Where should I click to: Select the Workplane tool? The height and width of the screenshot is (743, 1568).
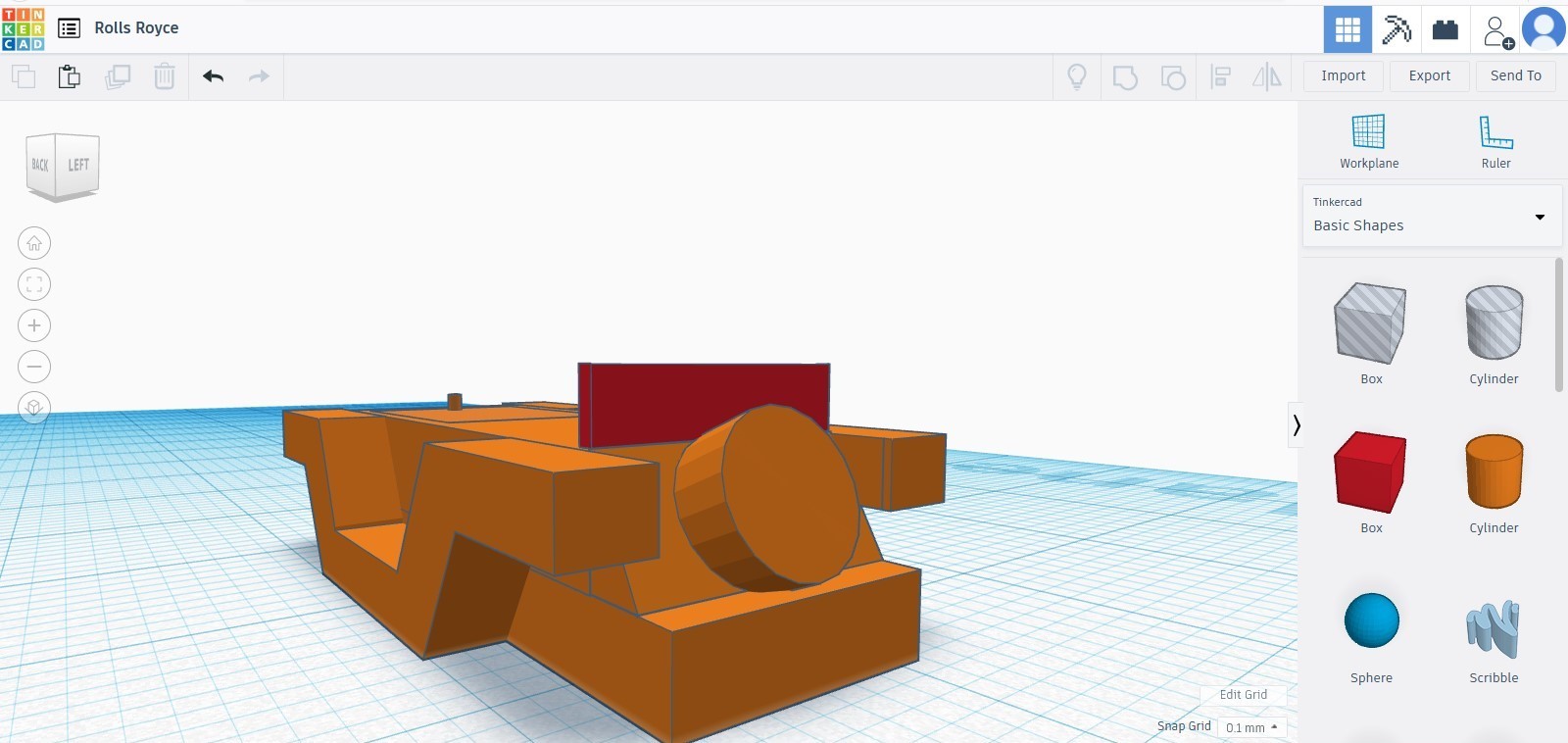coord(1369,142)
